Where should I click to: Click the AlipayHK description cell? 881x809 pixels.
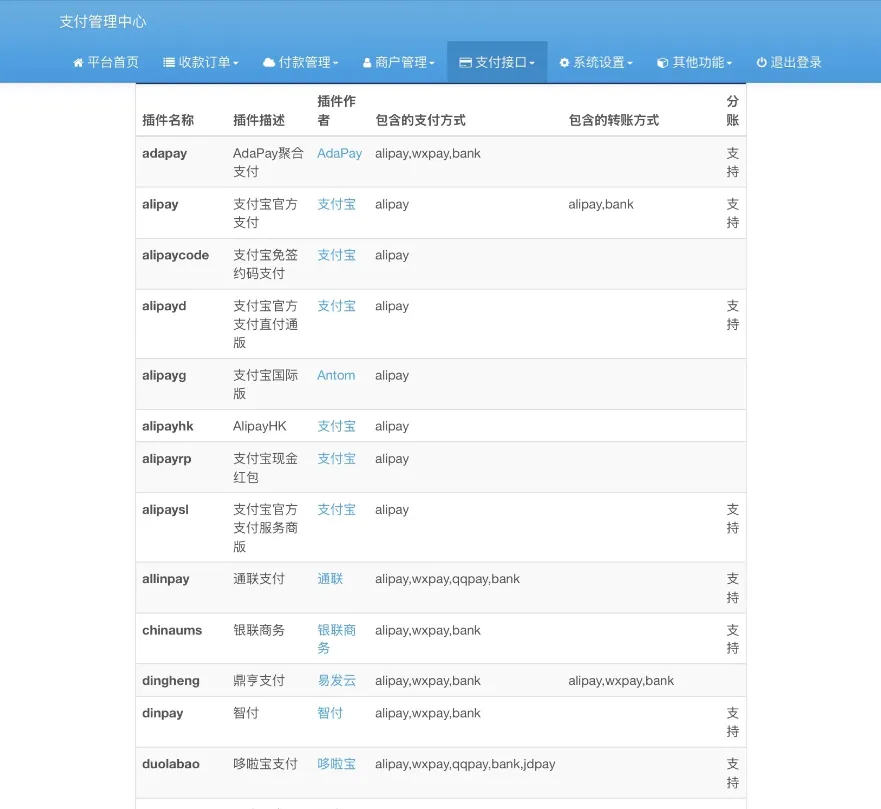260,426
